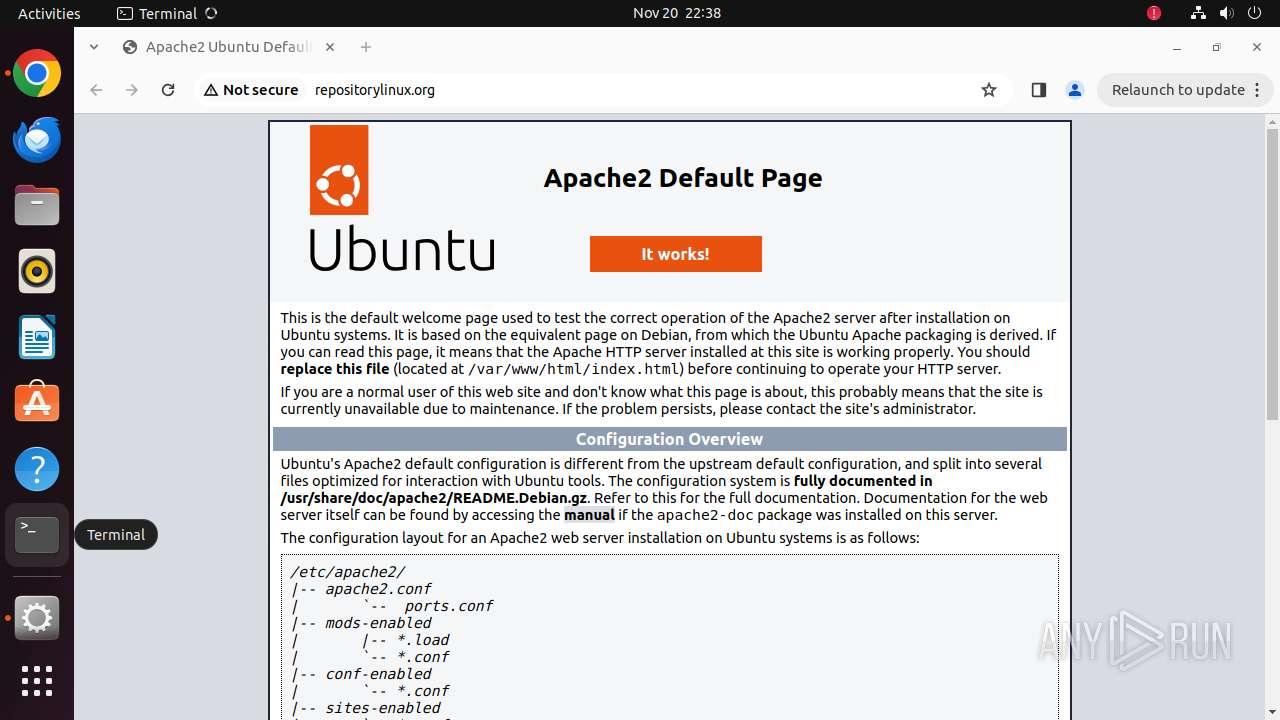Open network status icon in top bar
This screenshot has width=1280, height=720.
(1198, 13)
